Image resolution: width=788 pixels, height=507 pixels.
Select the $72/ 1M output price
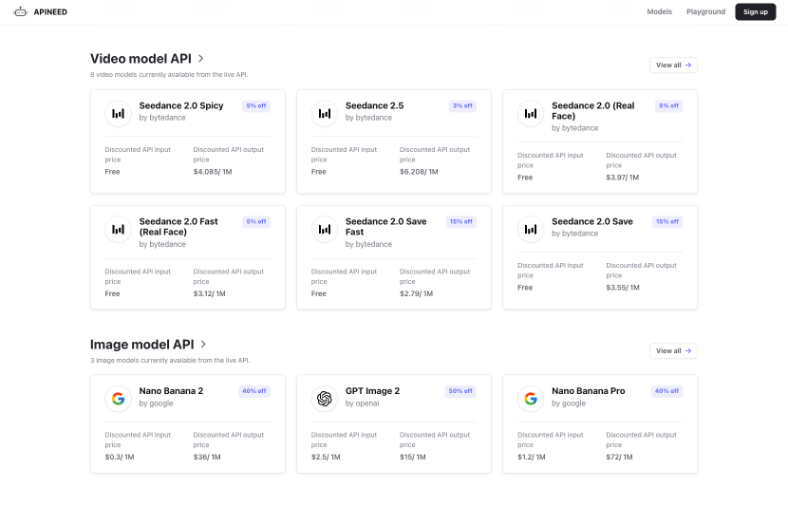619,456
